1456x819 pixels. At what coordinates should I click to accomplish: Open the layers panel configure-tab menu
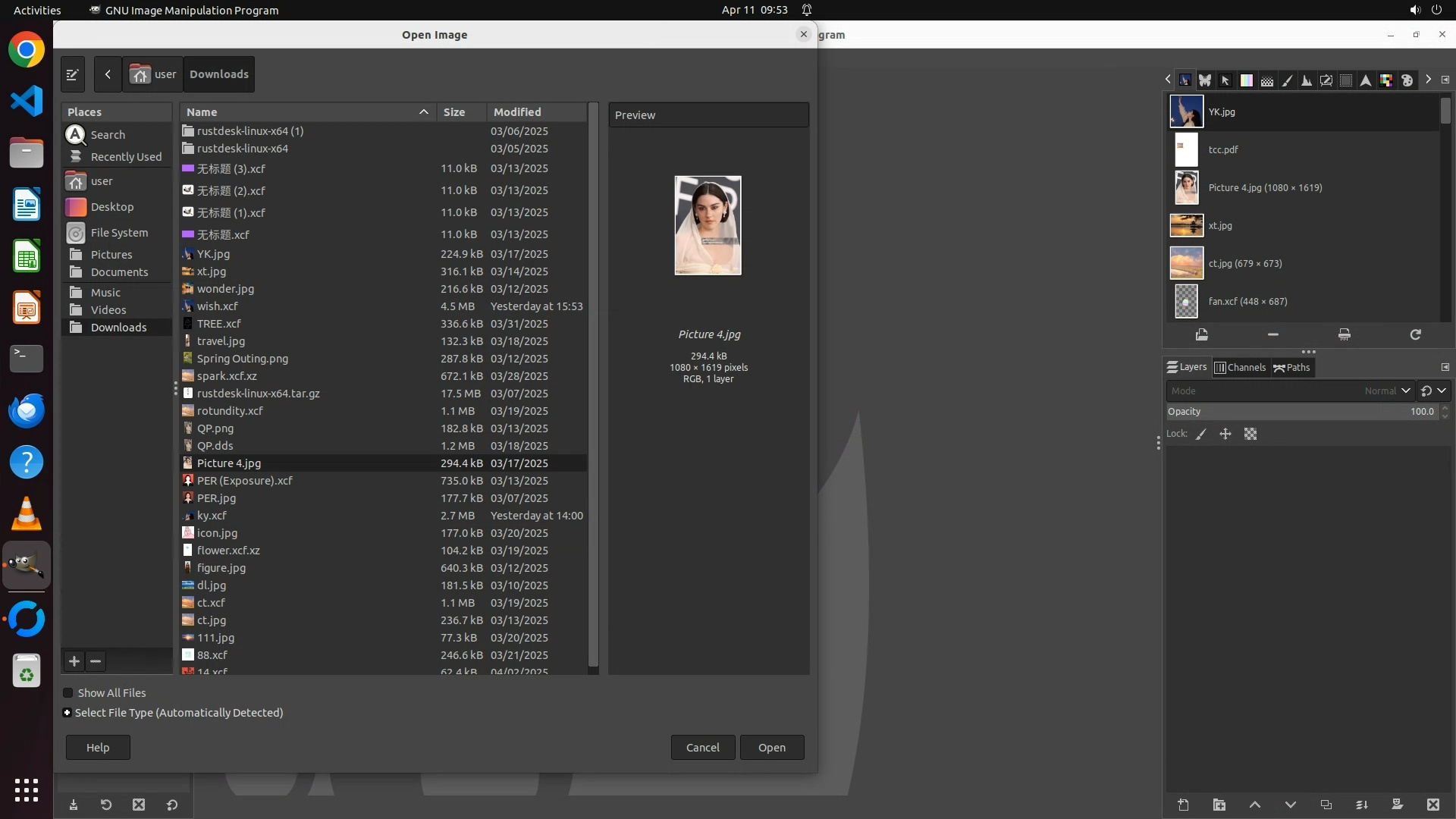click(x=1445, y=368)
